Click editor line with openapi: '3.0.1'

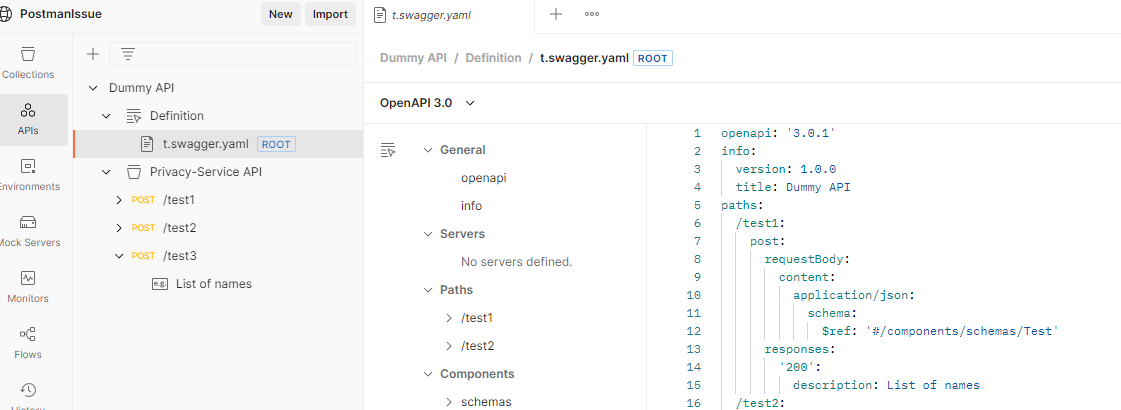(779, 134)
